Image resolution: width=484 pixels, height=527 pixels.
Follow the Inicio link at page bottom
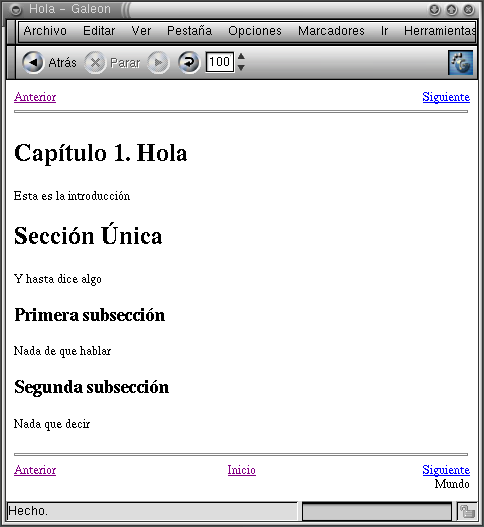tap(242, 470)
